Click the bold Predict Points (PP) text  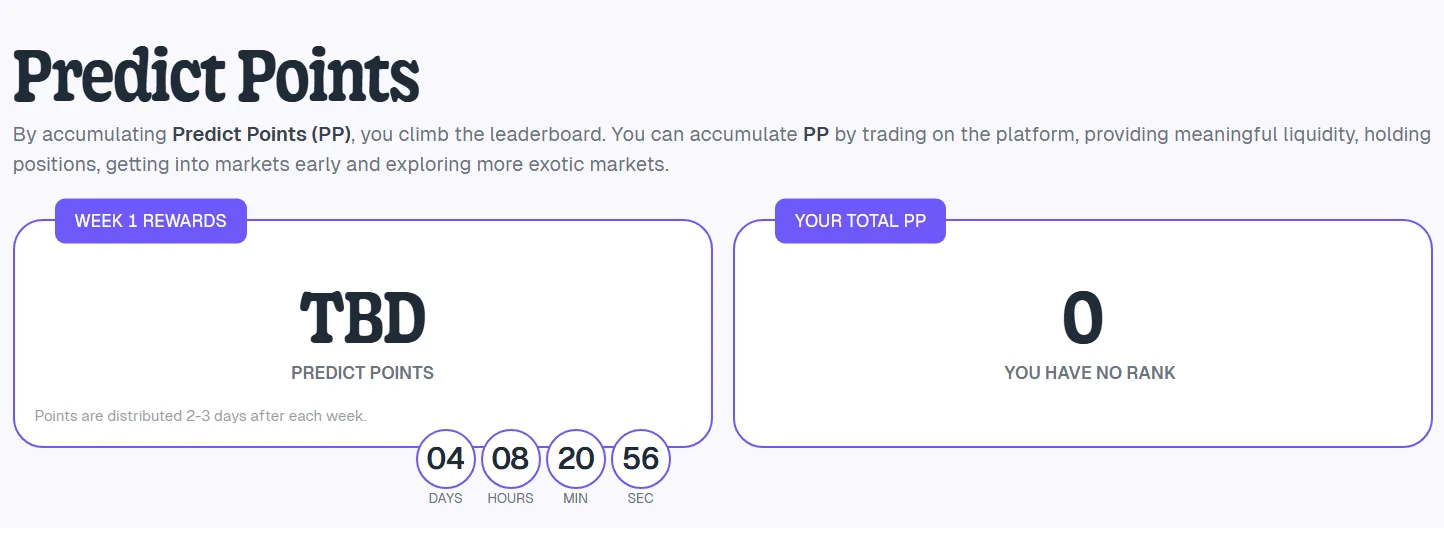click(x=261, y=134)
